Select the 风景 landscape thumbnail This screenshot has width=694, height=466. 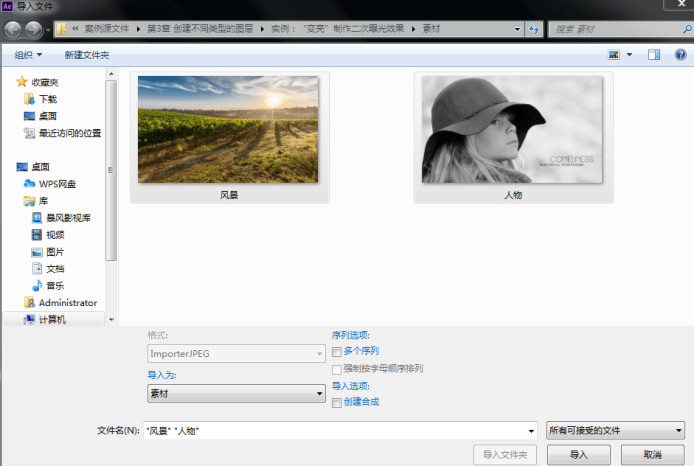click(x=228, y=129)
